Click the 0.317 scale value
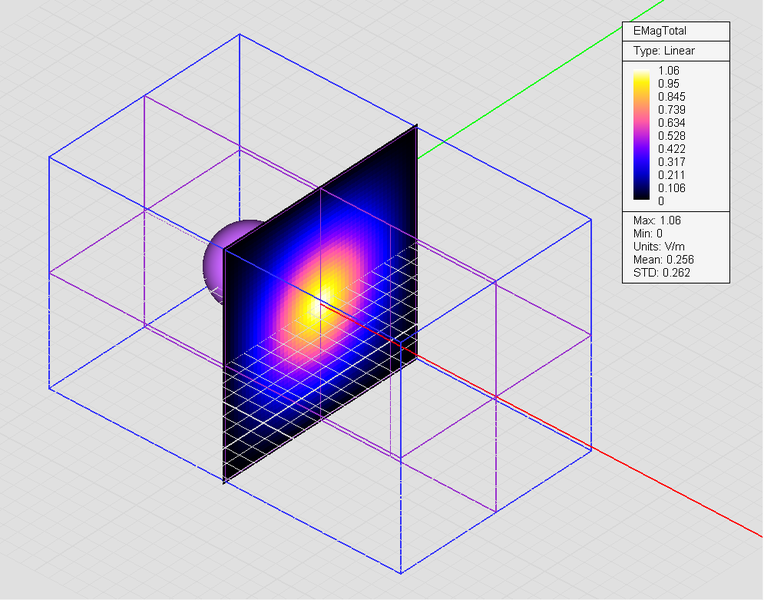This screenshot has width=764, height=600. point(671,162)
